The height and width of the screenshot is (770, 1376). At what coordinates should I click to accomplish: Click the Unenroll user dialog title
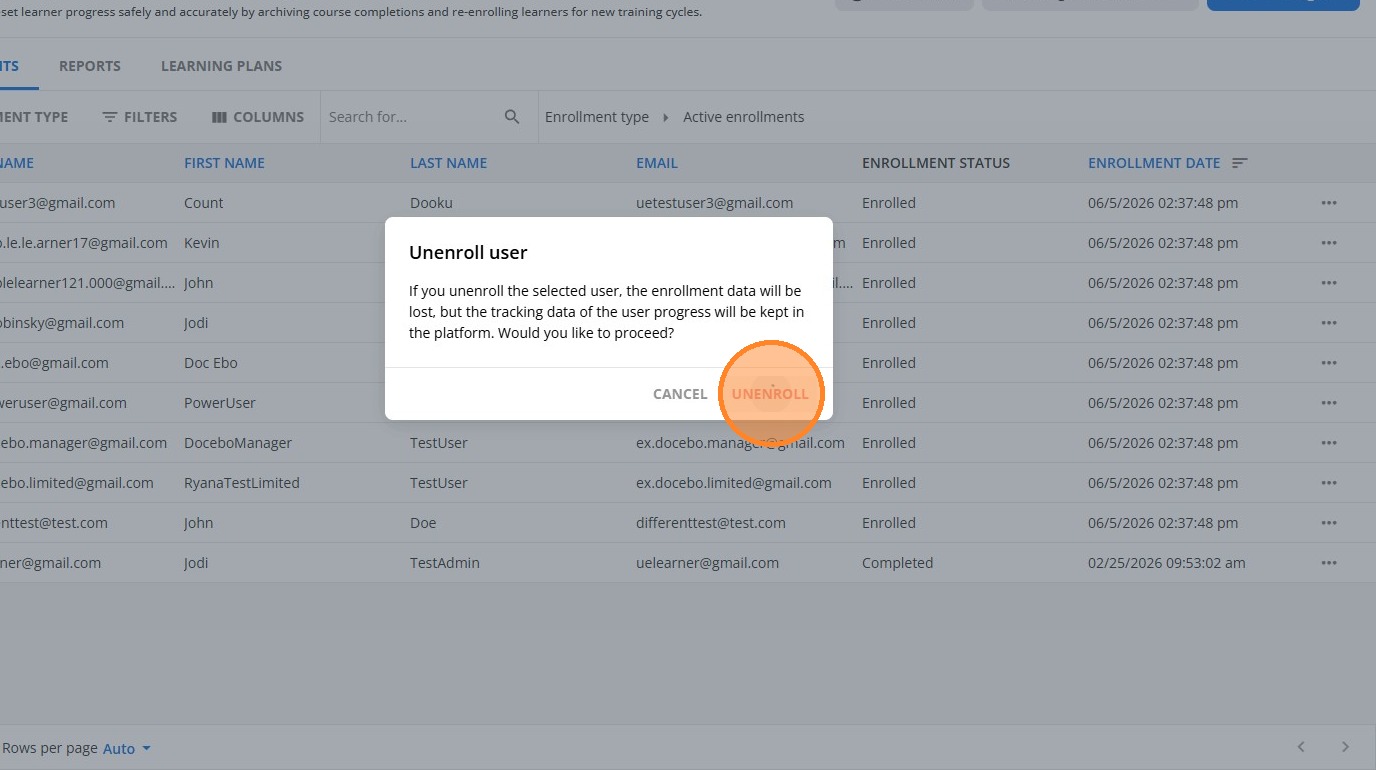click(468, 253)
